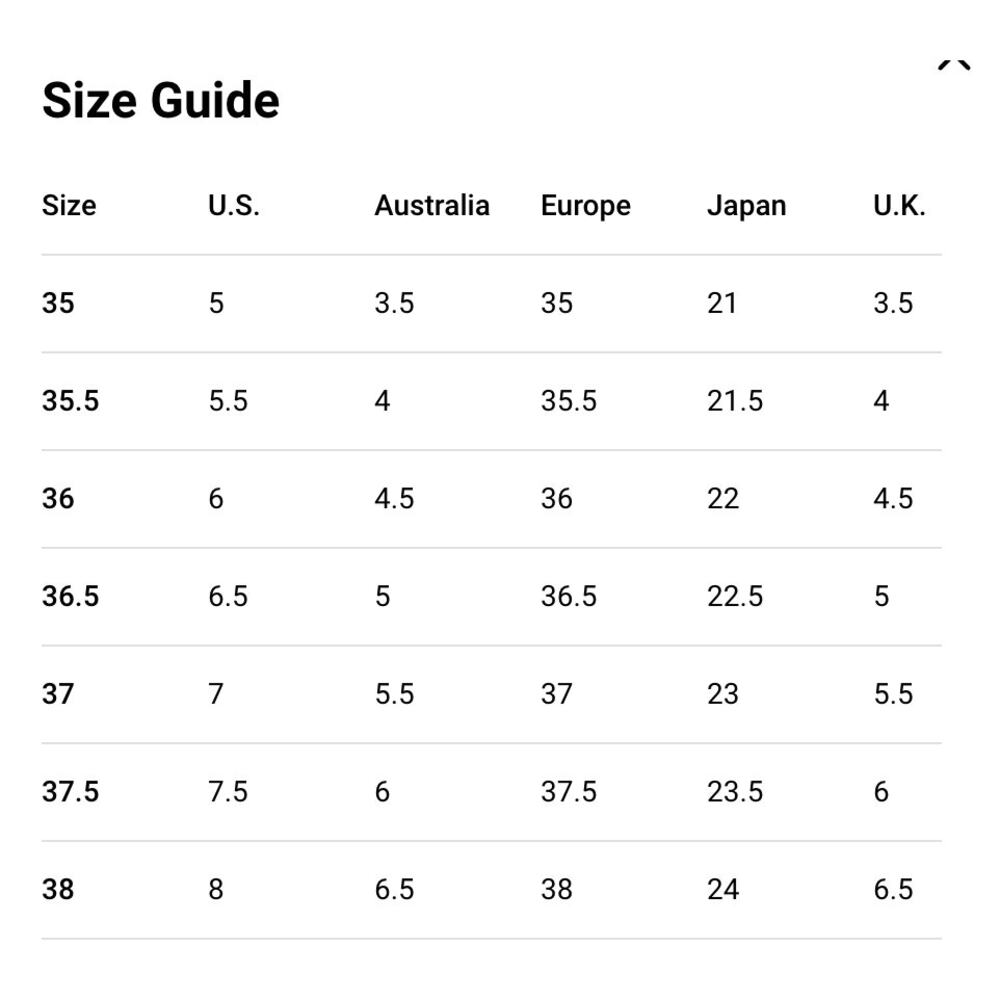This screenshot has width=1000, height=1000.
Task: Click the Japan size 21.5 cell
Action: pos(735,401)
